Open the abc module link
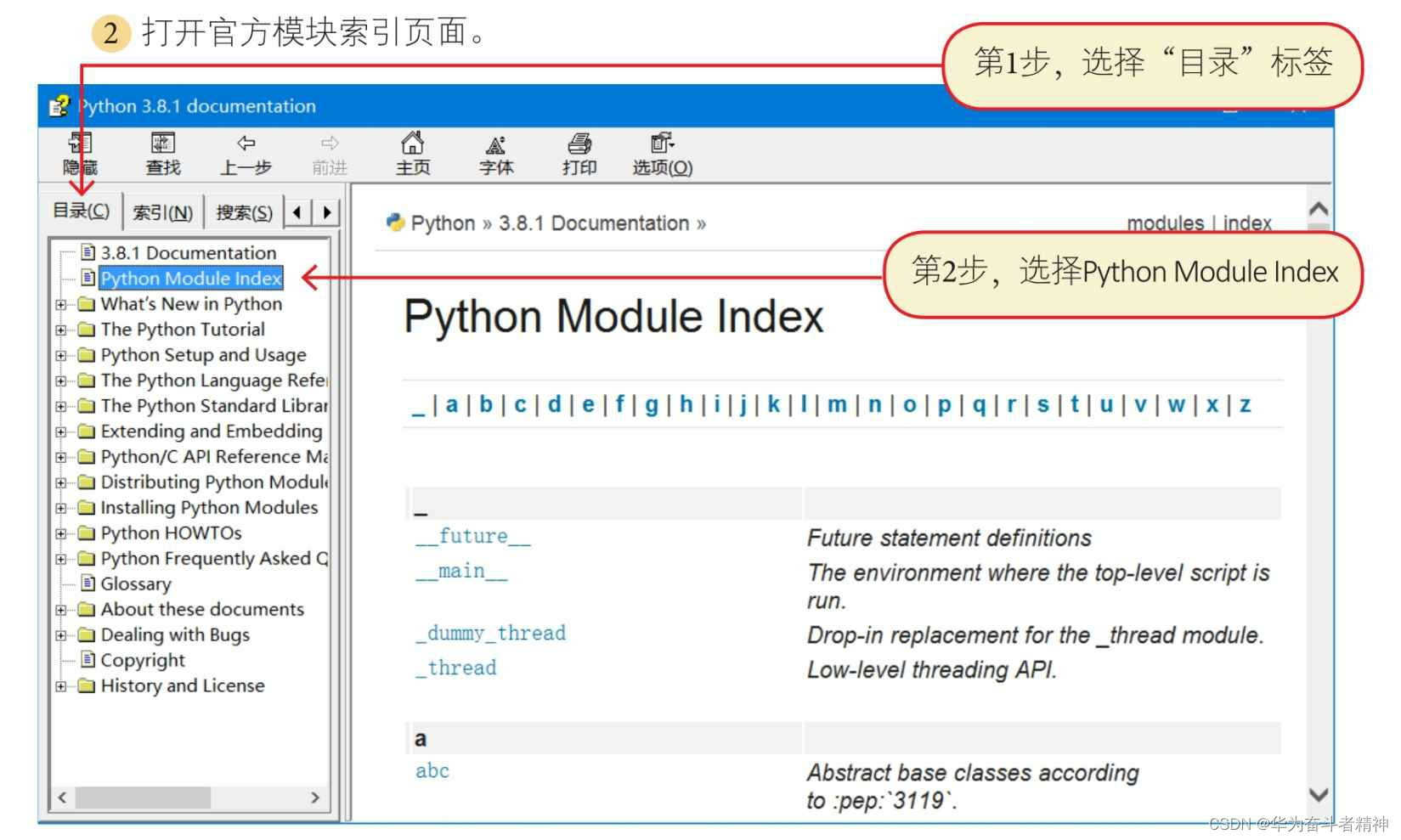Viewport: 1401px width, 840px height. [x=432, y=770]
